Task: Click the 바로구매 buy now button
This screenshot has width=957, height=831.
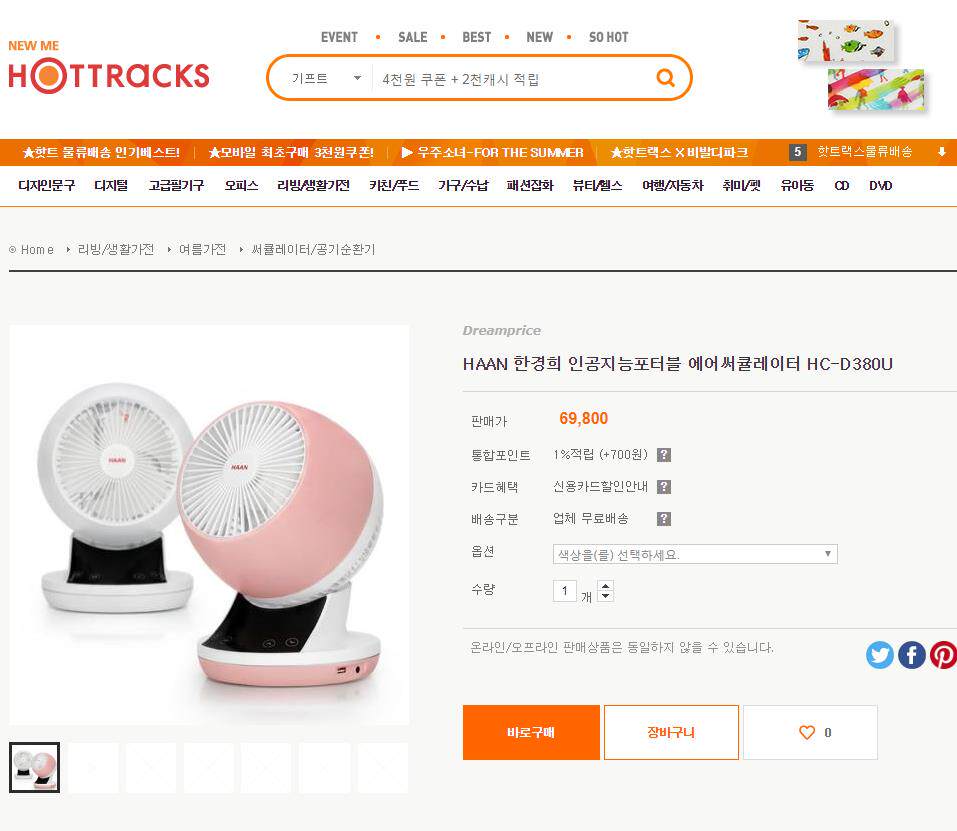Action: 531,732
